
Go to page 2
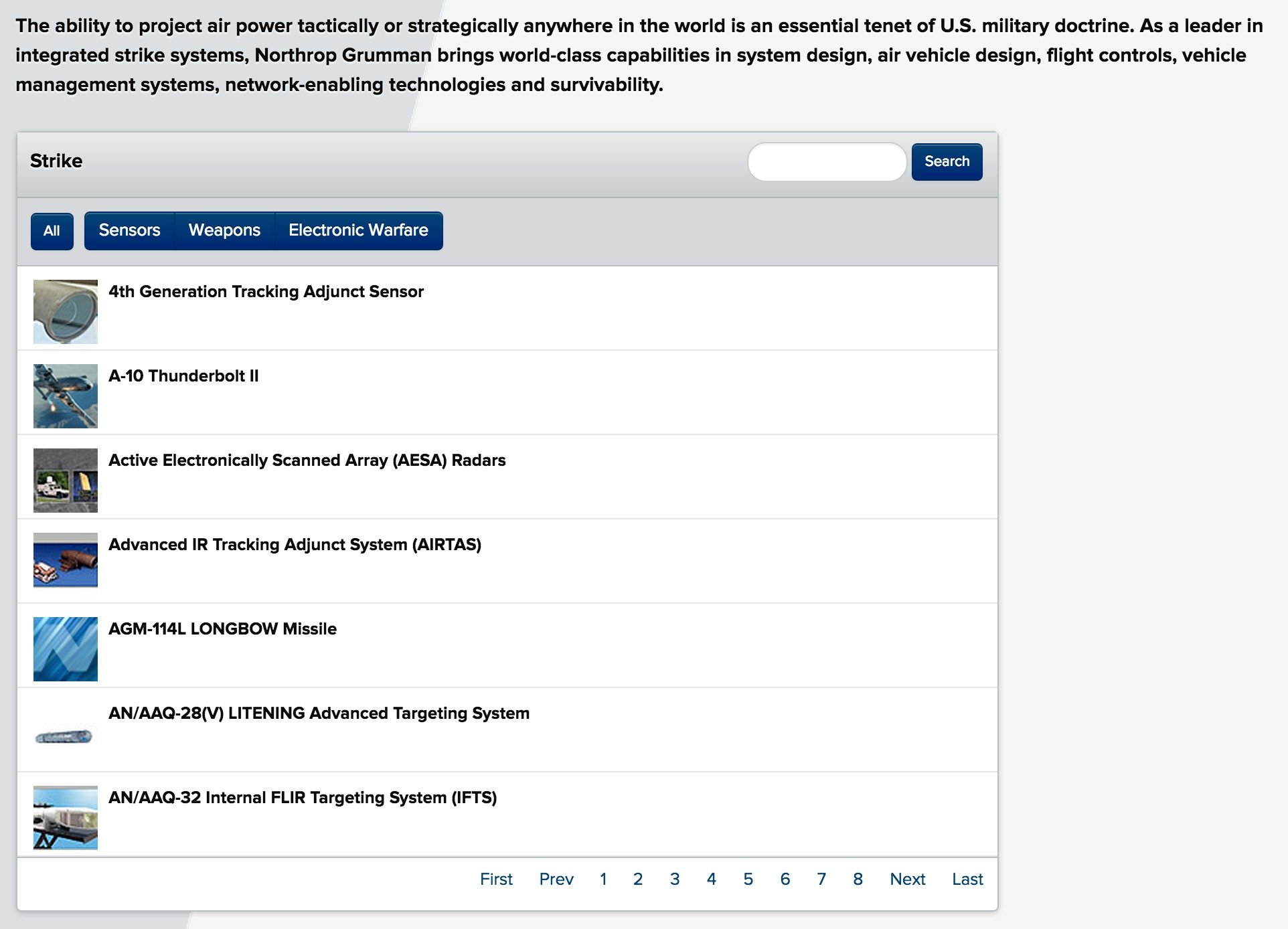[x=638, y=879]
